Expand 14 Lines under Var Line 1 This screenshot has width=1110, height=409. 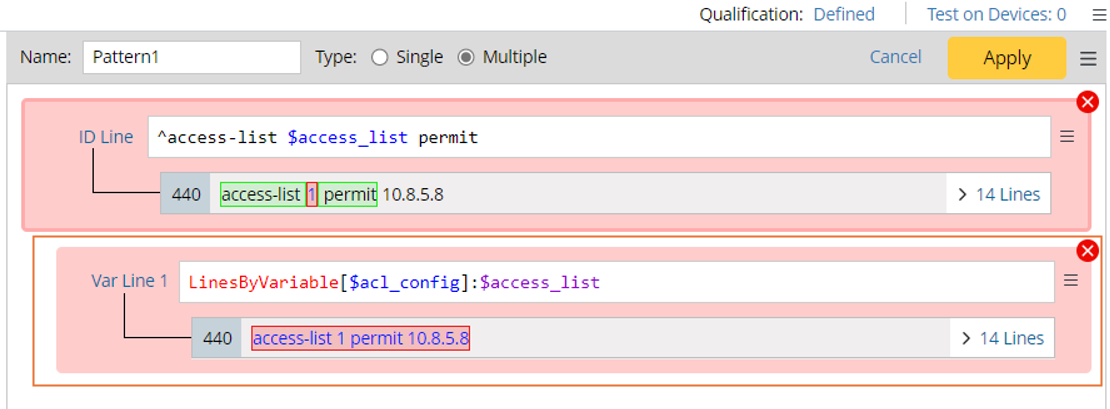pos(1002,338)
